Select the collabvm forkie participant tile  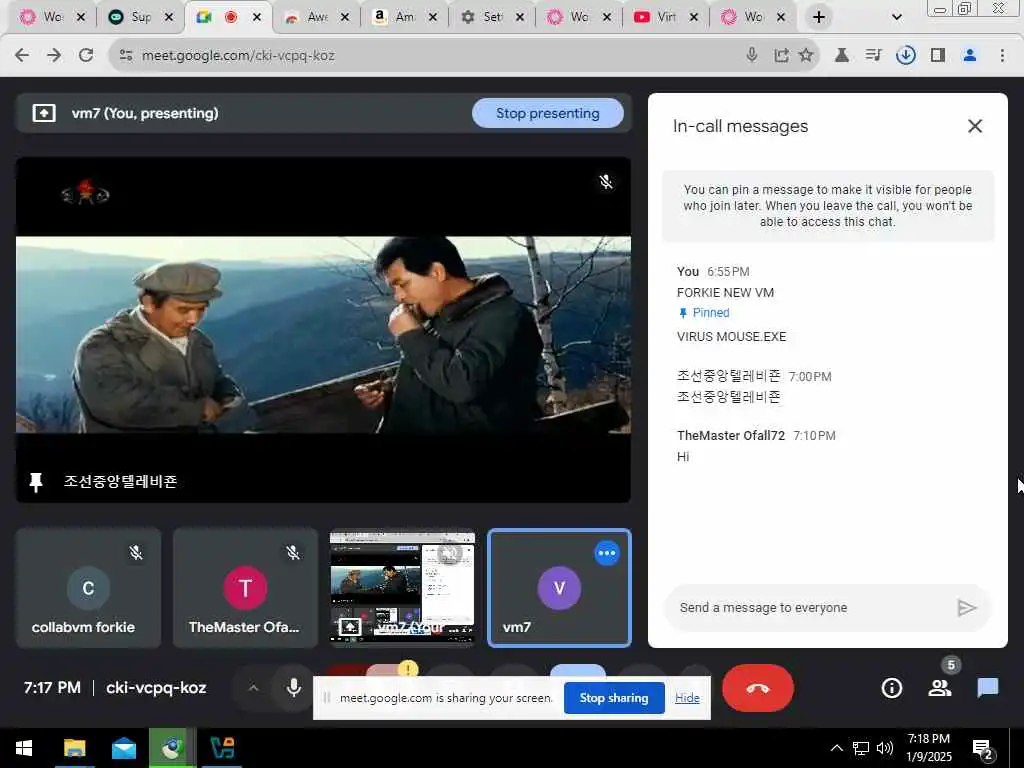click(x=88, y=588)
